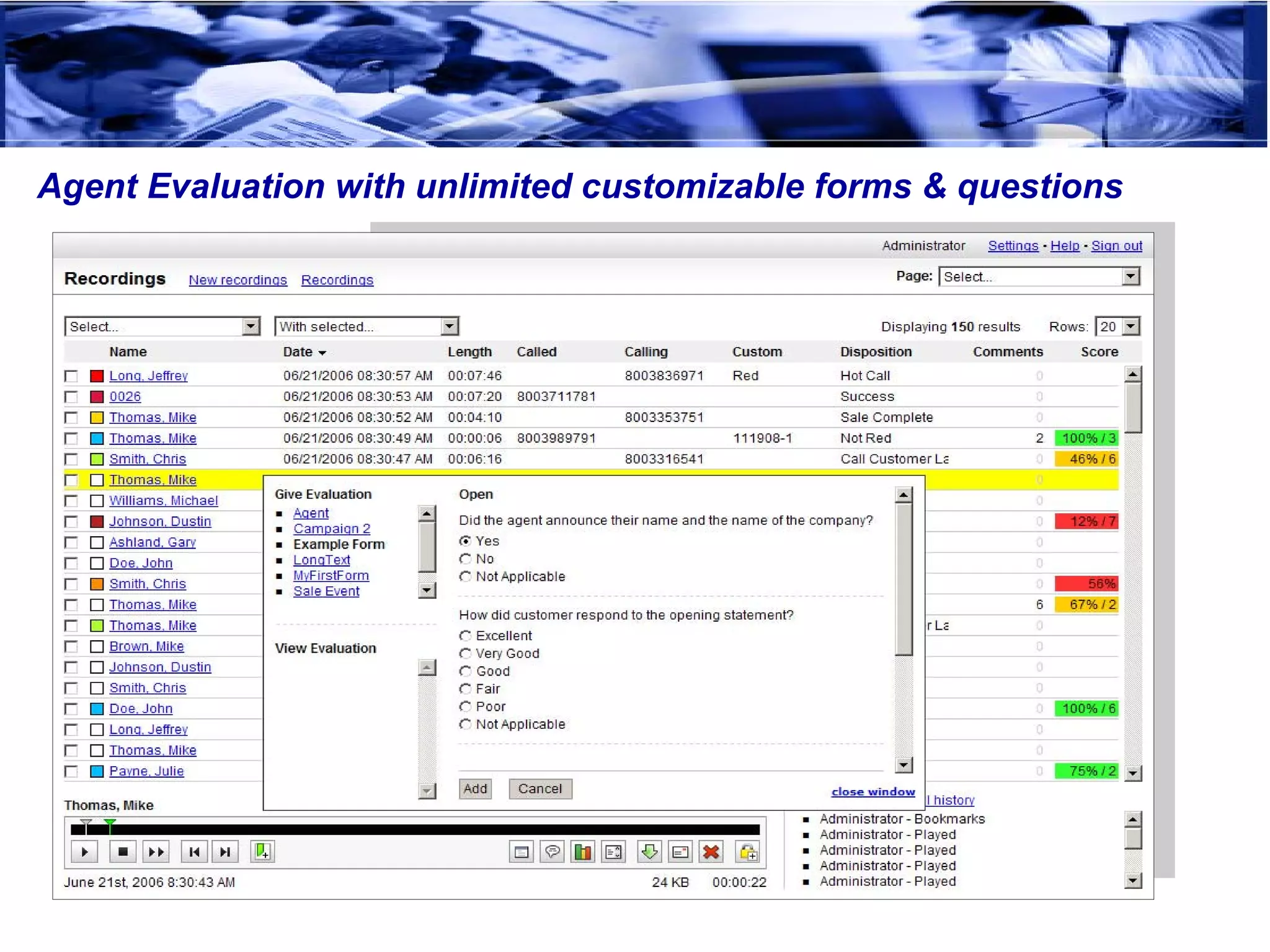Fast forward the recording

point(156,852)
